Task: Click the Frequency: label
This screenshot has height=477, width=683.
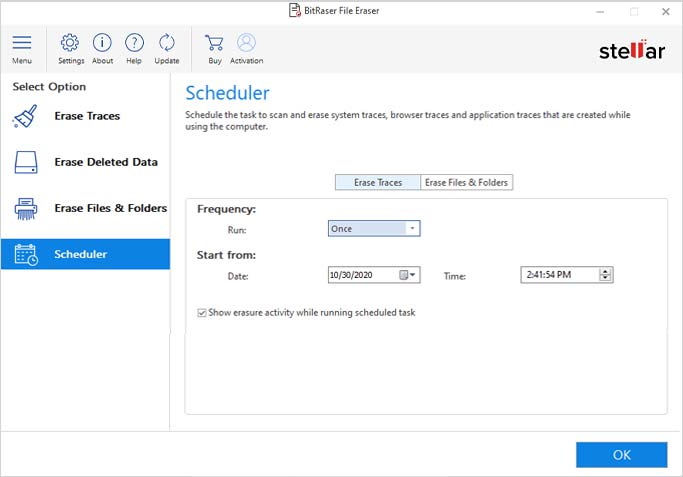Action: pos(227,209)
